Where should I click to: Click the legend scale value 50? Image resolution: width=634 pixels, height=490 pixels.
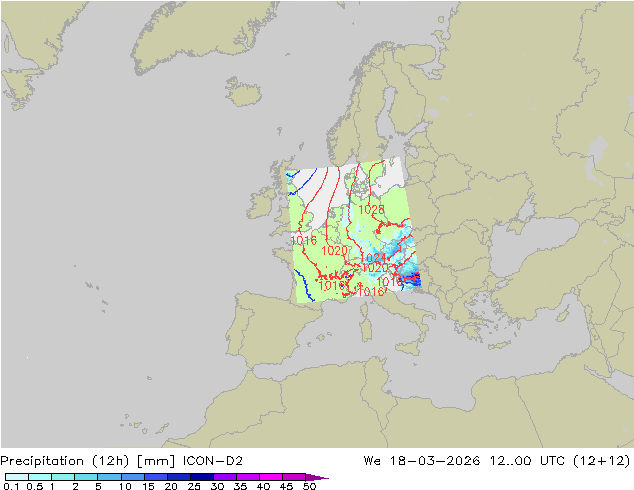click(309, 486)
